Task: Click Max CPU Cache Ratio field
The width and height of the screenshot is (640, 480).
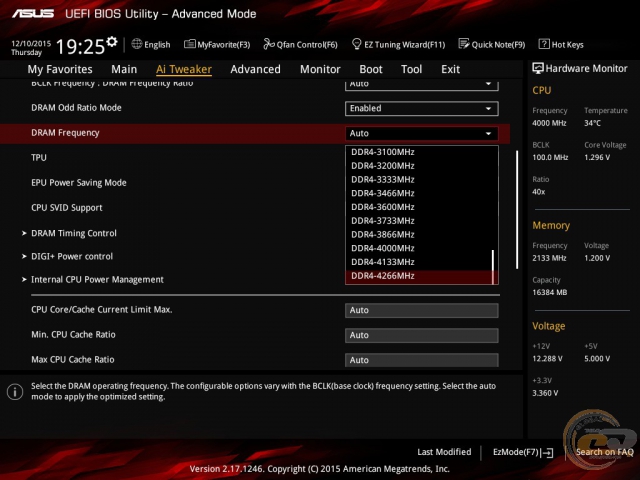Action: [422, 360]
